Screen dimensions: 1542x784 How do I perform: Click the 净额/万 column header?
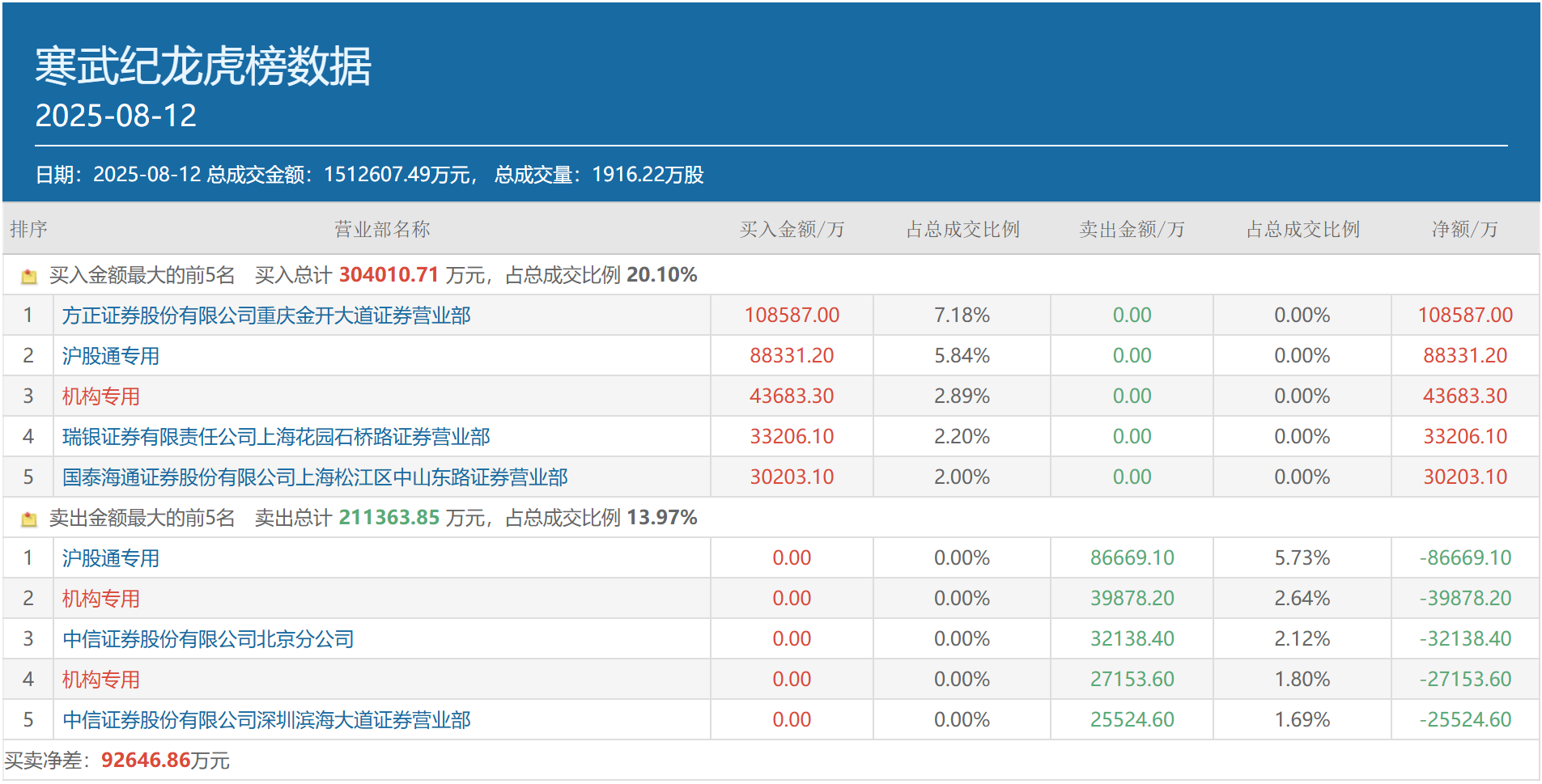[x=1464, y=230]
